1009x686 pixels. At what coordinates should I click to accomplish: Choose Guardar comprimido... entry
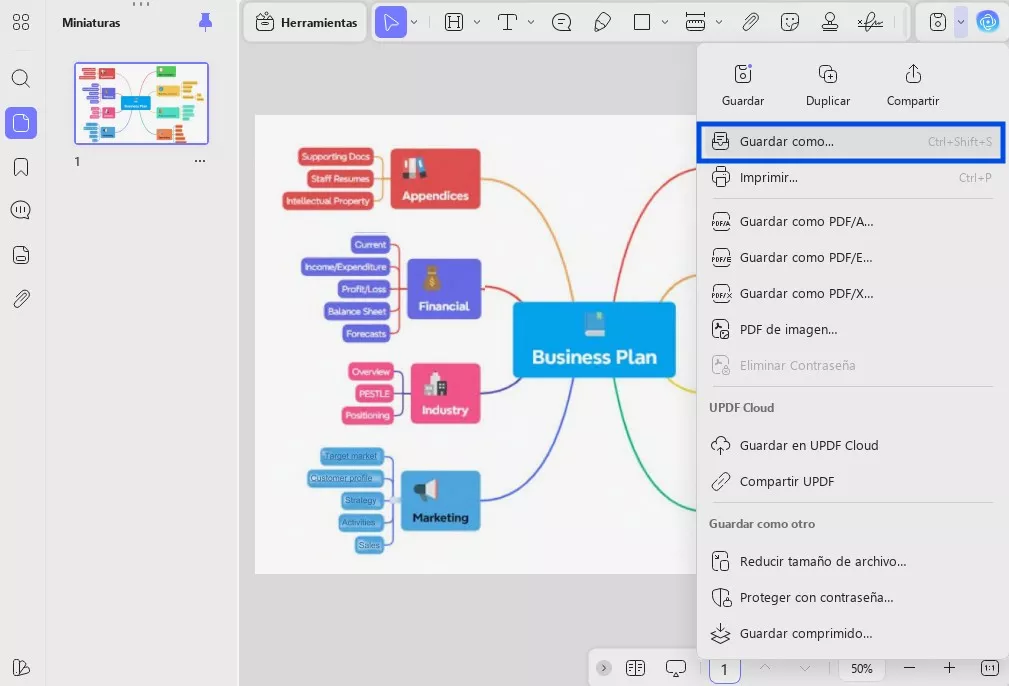851,633
